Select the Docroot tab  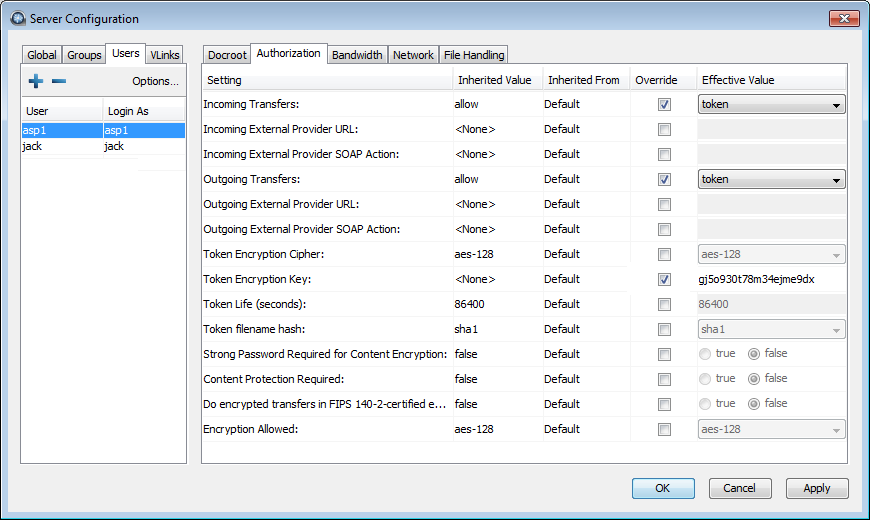click(227, 55)
